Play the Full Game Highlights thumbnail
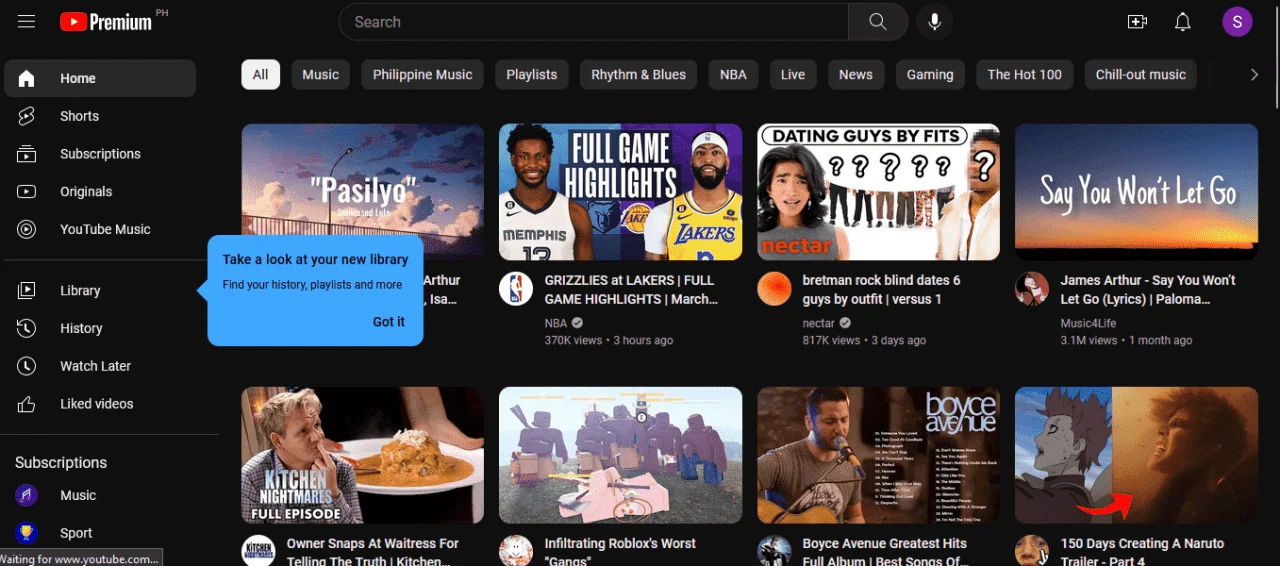This screenshot has height=566, width=1280. [x=620, y=192]
